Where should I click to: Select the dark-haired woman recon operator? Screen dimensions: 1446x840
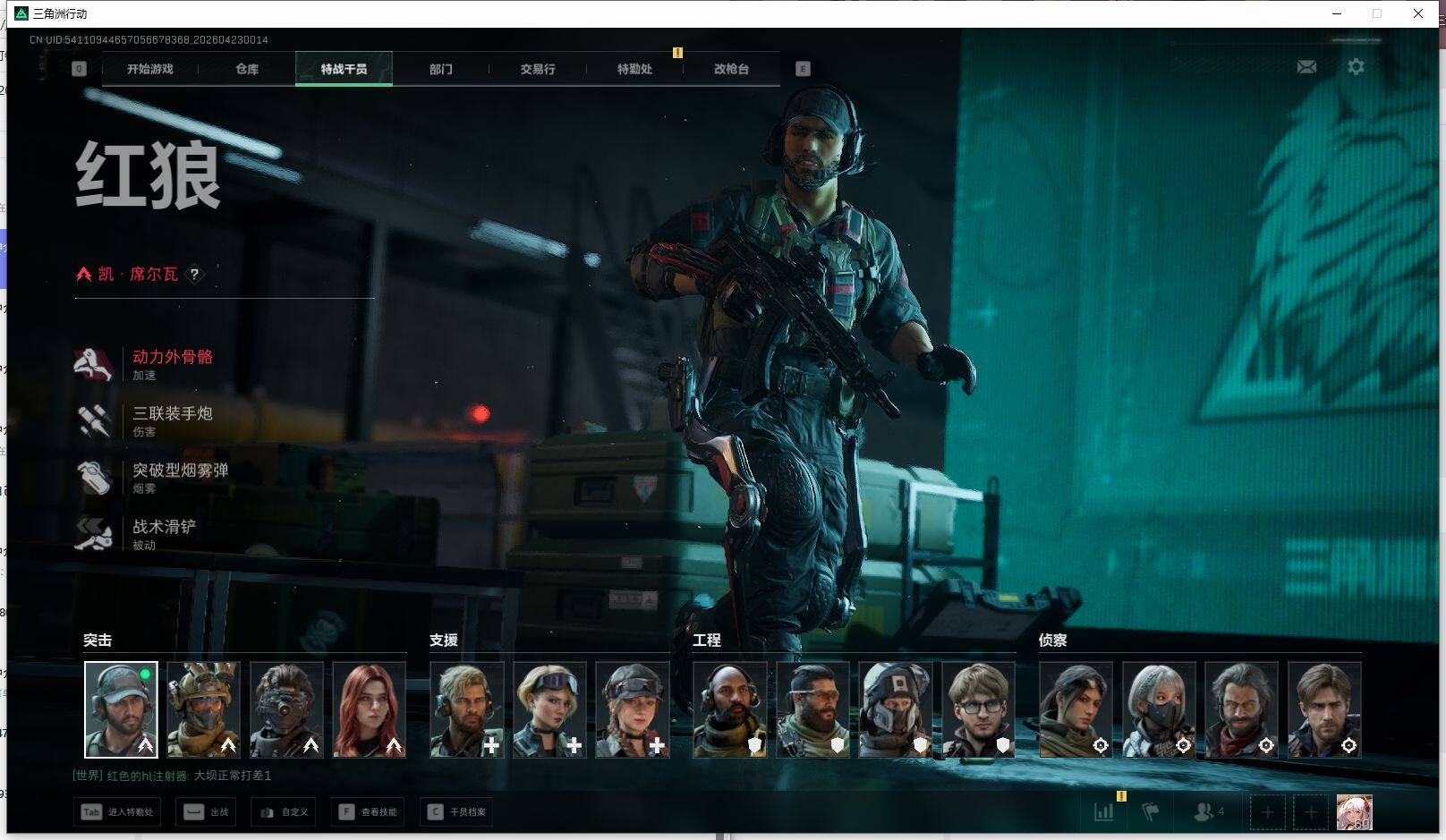pyautogui.click(x=1076, y=709)
